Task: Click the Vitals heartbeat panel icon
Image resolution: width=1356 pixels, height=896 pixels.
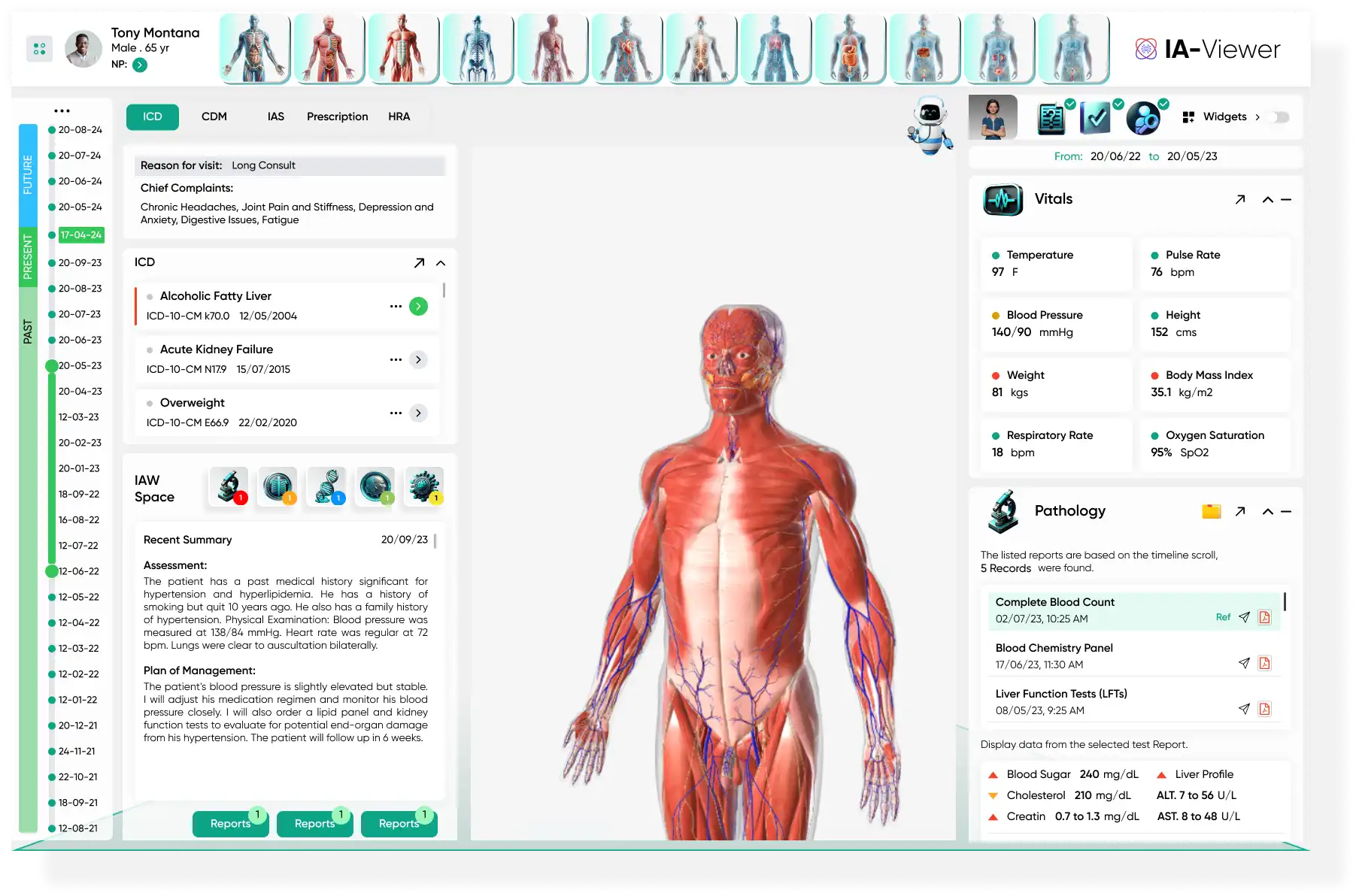Action: pyautogui.click(x=1003, y=199)
